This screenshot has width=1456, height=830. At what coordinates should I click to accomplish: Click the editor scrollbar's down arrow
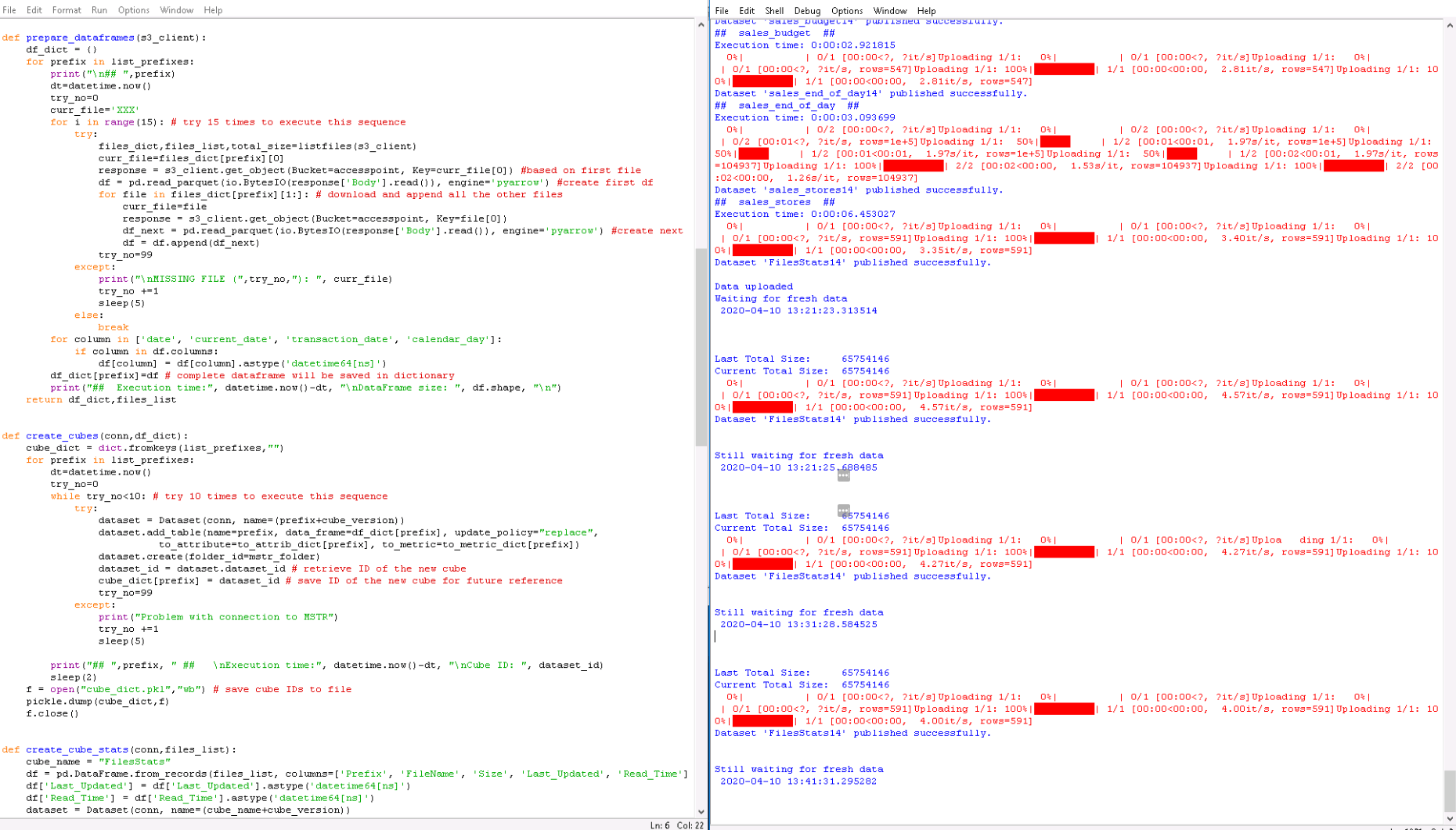tap(701, 812)
